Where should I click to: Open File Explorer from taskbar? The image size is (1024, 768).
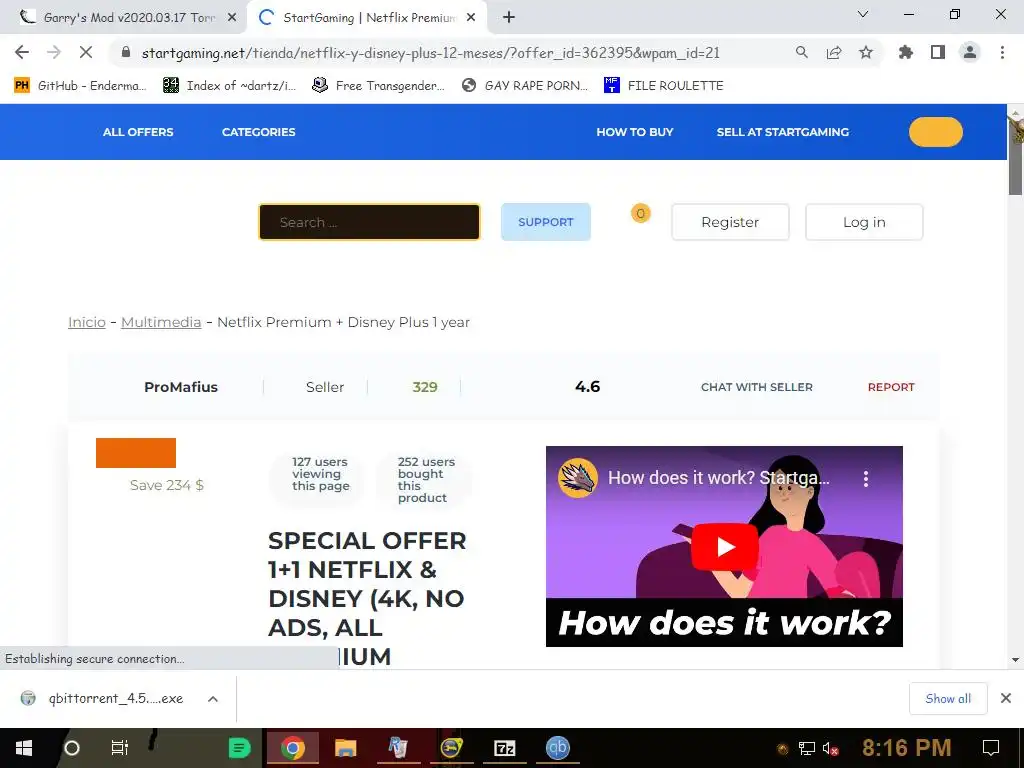[x=345, y=748]
